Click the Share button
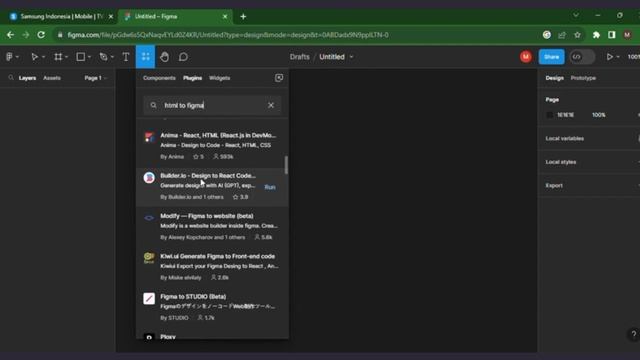This screenshot has width=640, height=360. click(x=551, y=57)
